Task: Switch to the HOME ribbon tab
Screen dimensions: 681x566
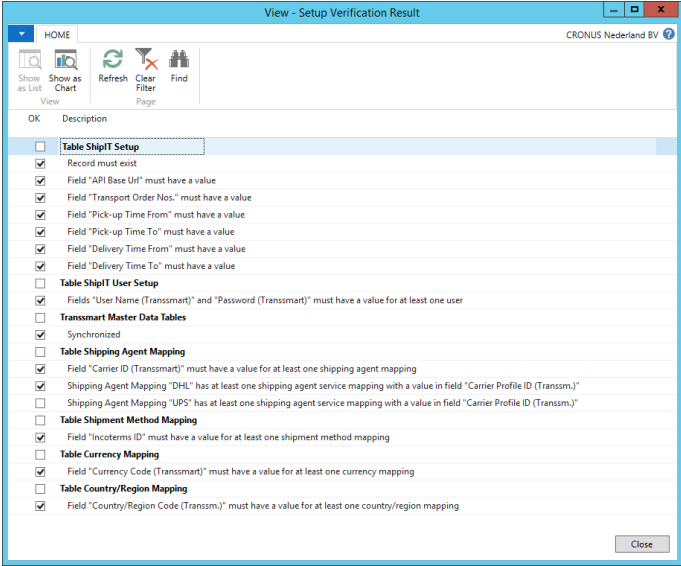Action: point(58,34)
